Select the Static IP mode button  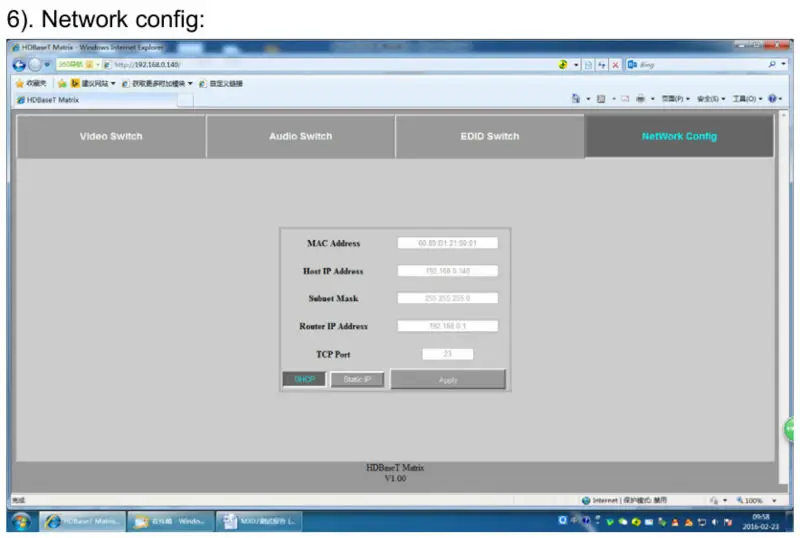click(357, 379)
